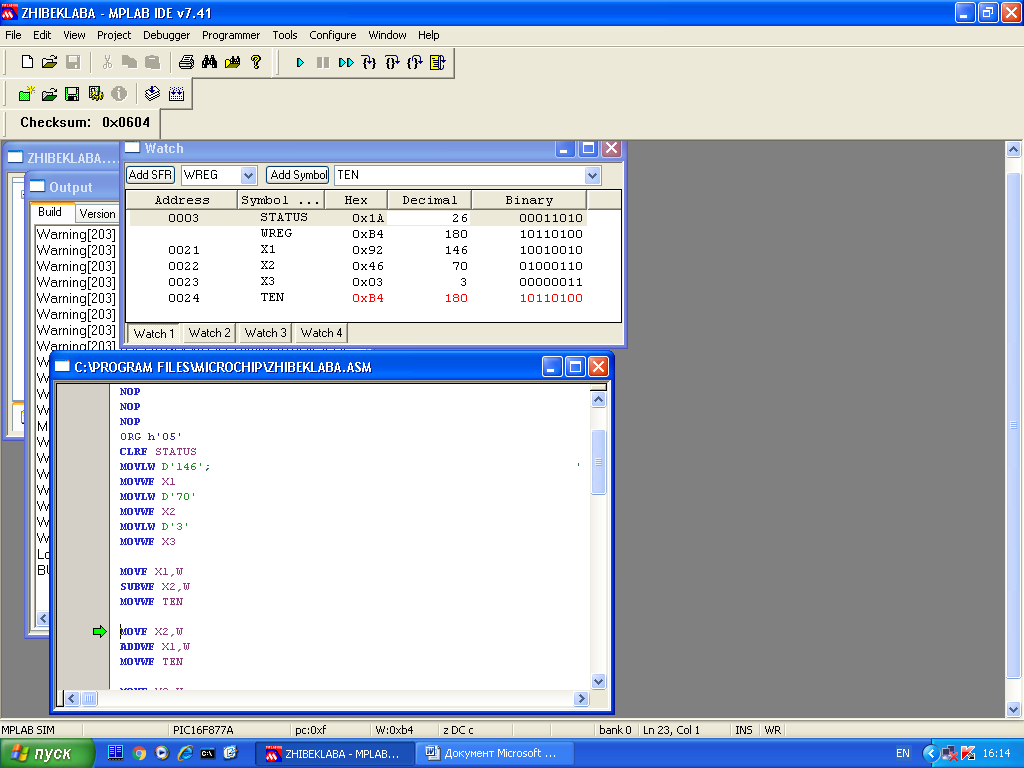The height and width of the screenshot is (768, 1024).
Task: Click the Cut scissors icon
Action: [107, 62]
